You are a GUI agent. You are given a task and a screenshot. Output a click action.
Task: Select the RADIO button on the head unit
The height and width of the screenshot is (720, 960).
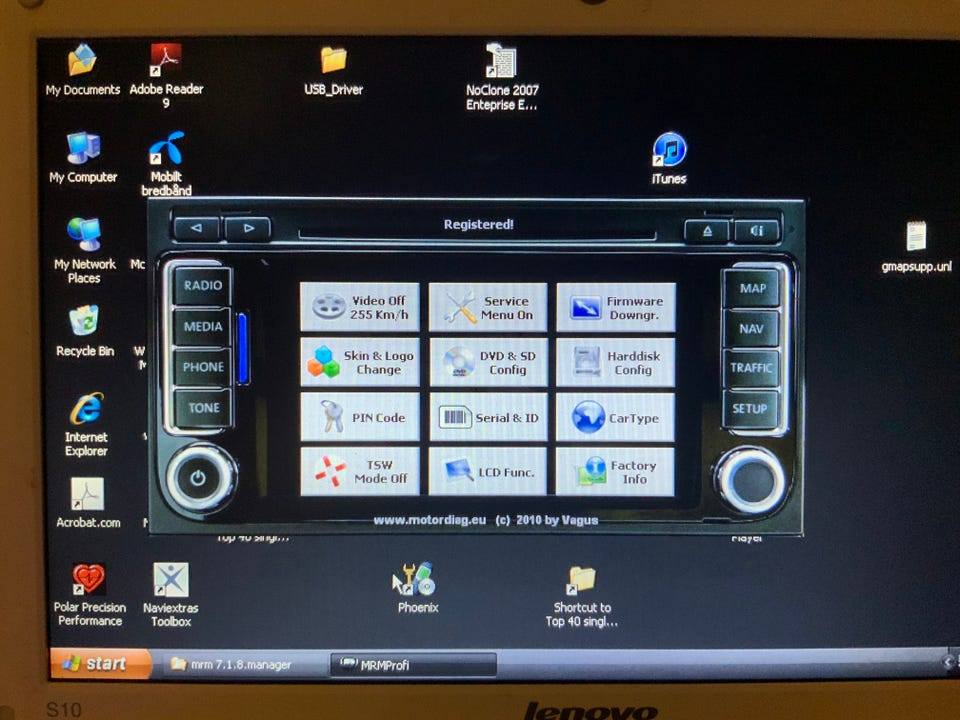203,285
